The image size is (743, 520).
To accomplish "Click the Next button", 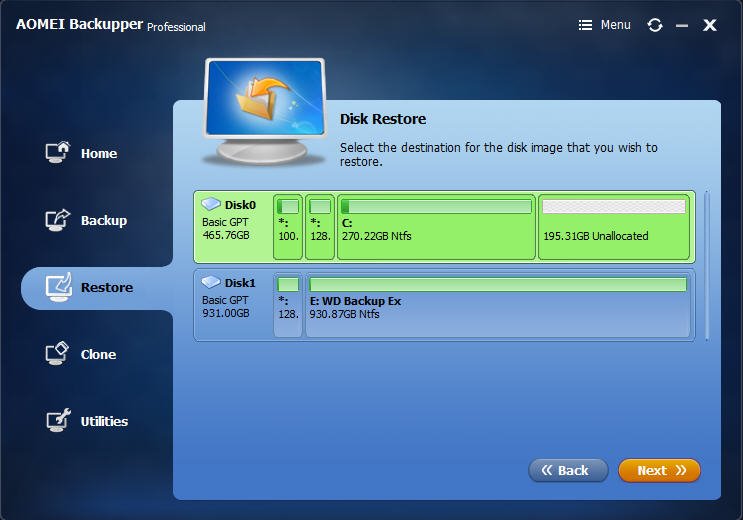I will click(x=659, y=470).
